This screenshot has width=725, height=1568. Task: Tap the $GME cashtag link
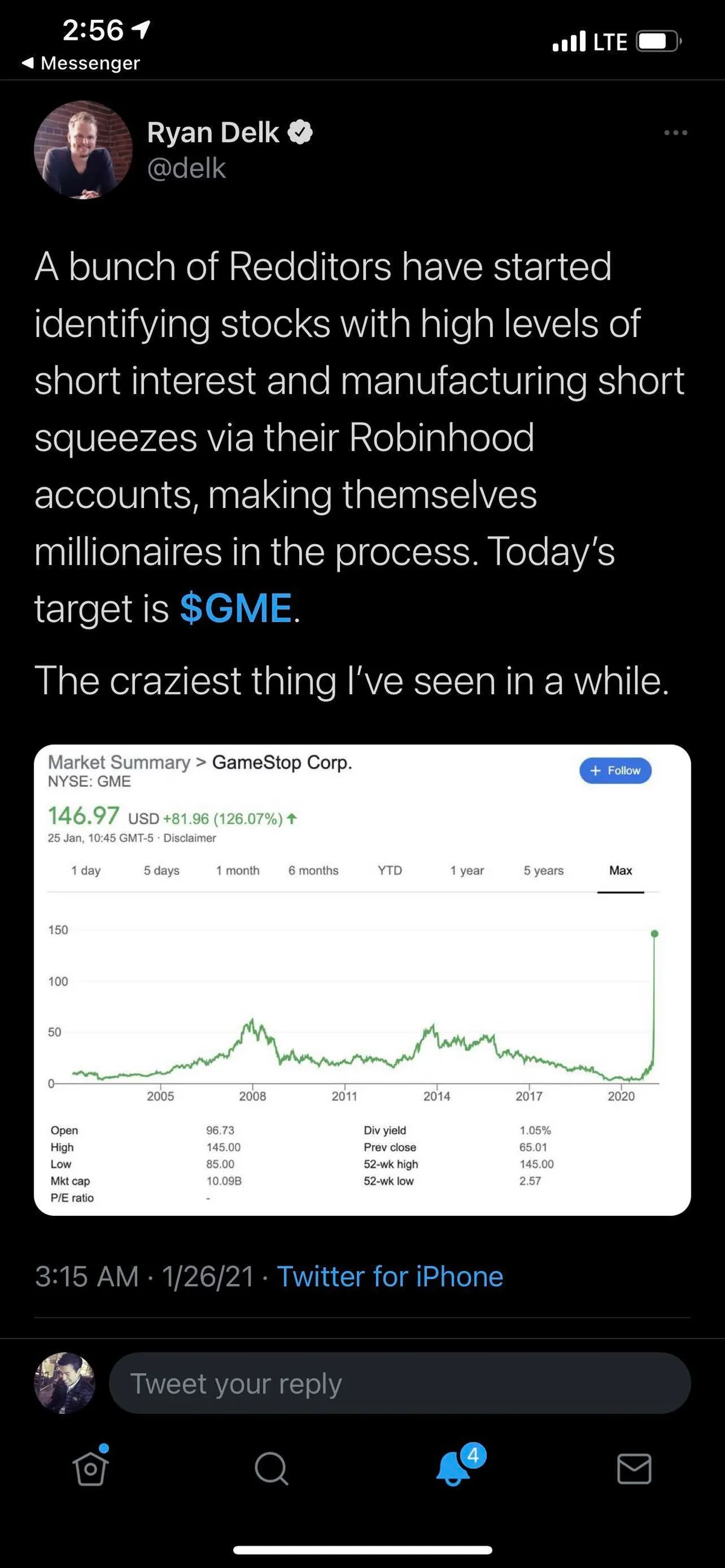pyautogui.click(x=236, y=608)
